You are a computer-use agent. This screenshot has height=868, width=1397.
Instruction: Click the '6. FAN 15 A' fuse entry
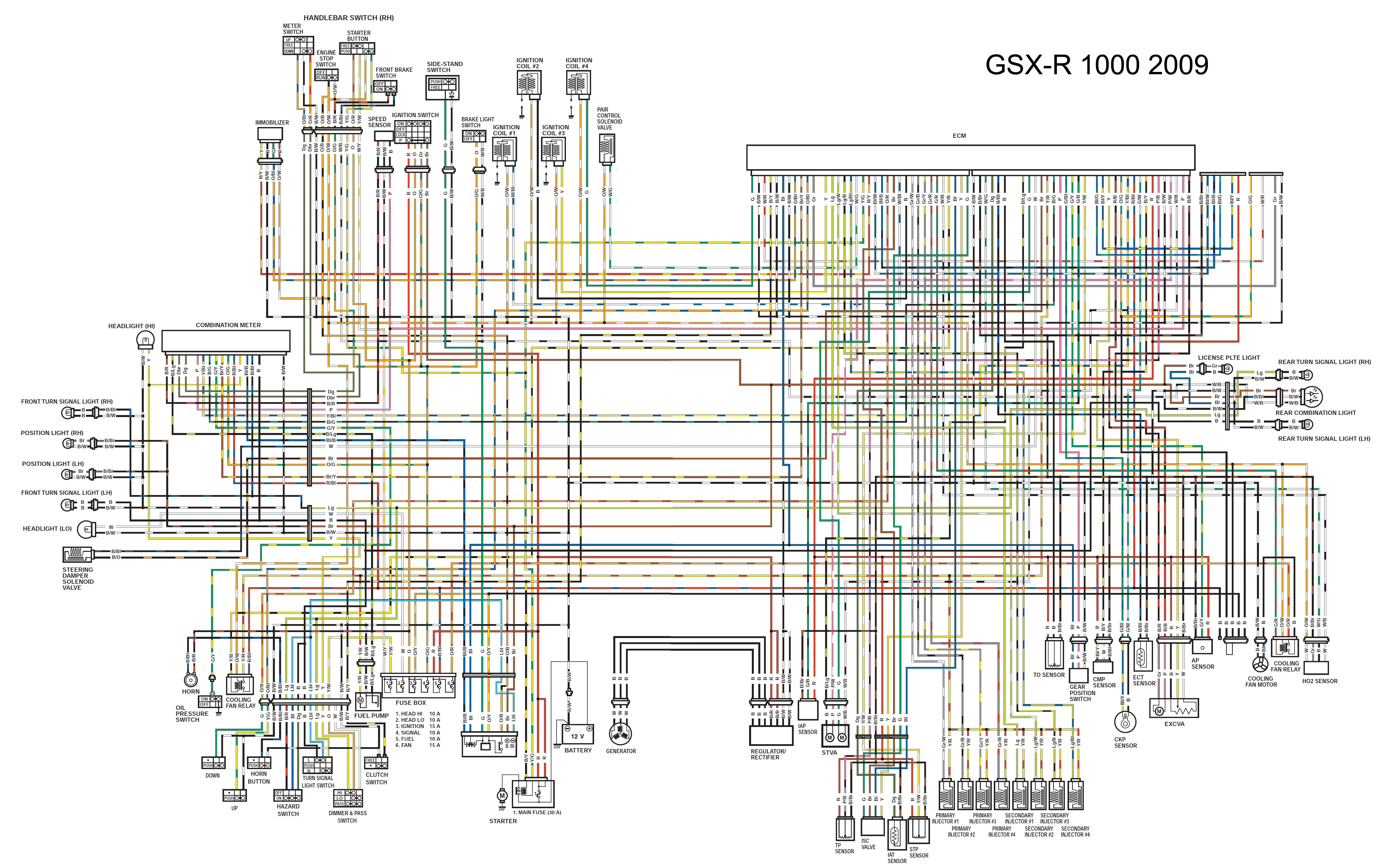pyautogui.click(x=417, y=745)
